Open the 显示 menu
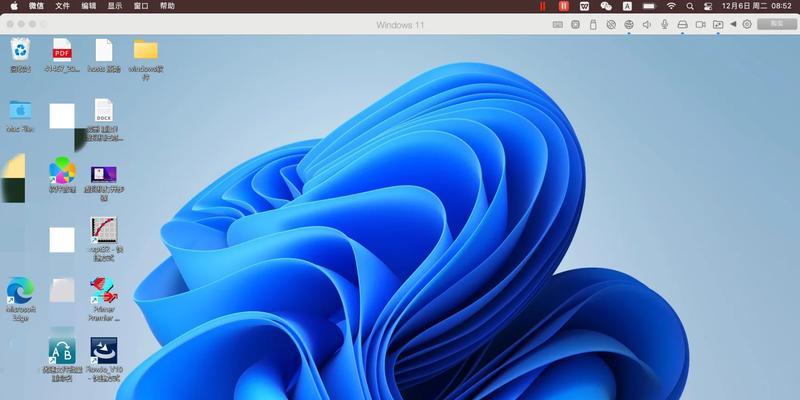The image size is (800, 400). pyautogui.click(x=115, y=6)
